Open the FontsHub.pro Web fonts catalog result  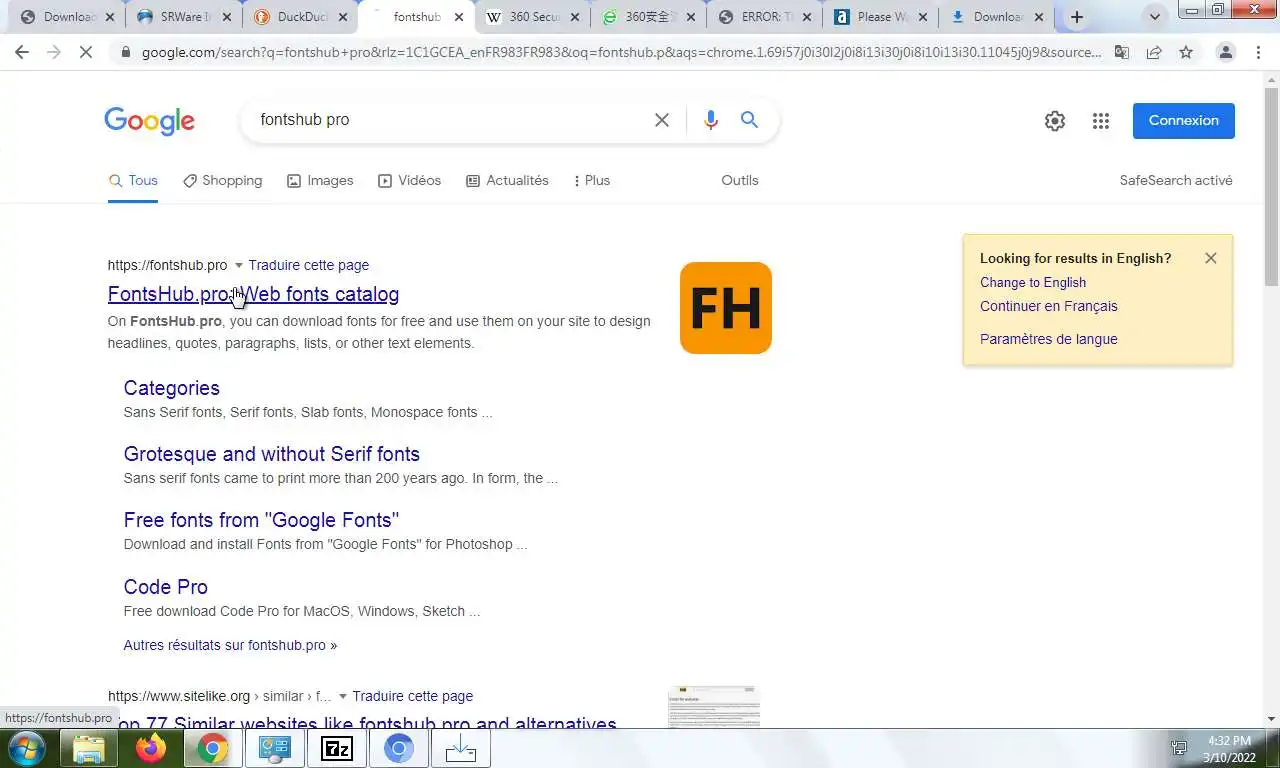click(x=253, y=294)
